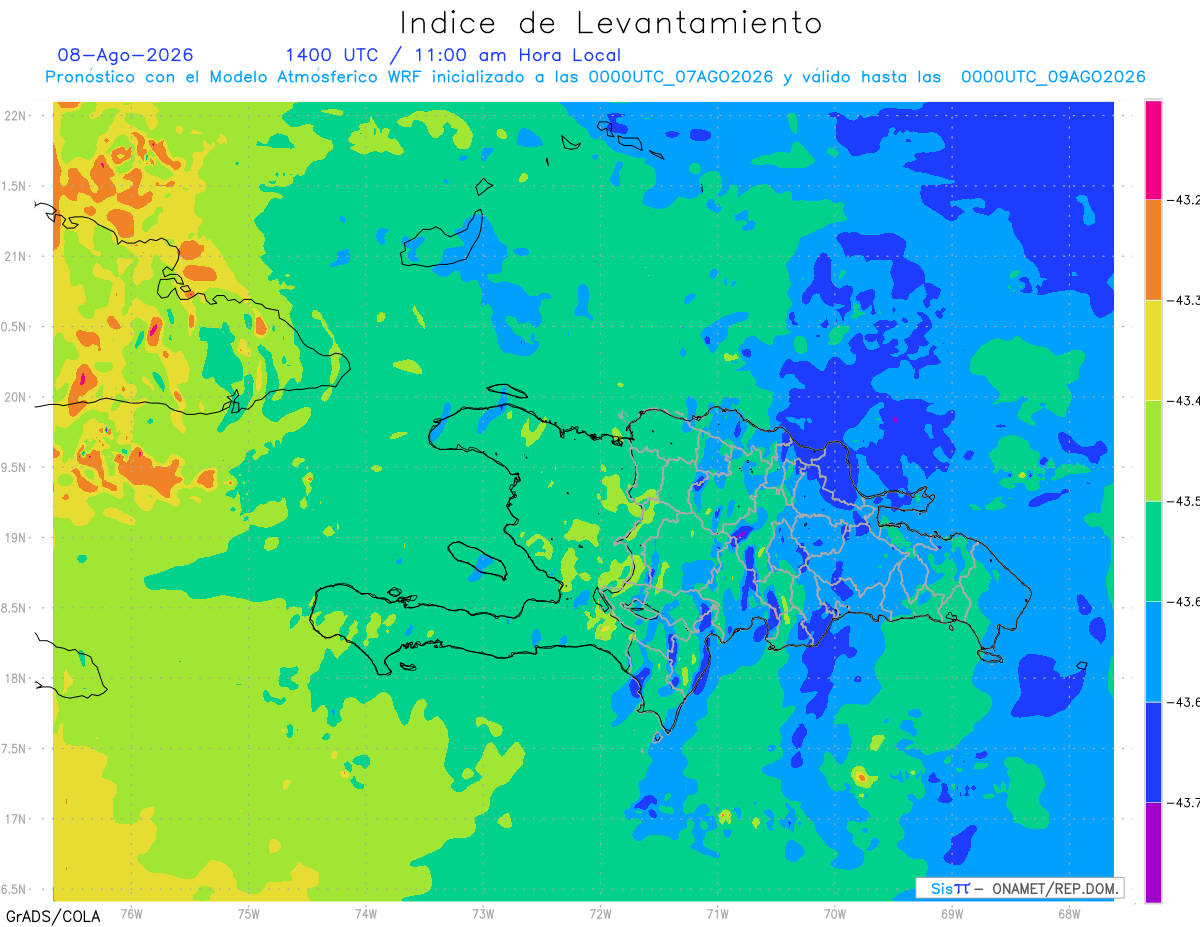1200x927 pixels.
Task: Click the 'Pronóstico con el Modelo Atmosférico WRF' line
Action: coord(596,77)
